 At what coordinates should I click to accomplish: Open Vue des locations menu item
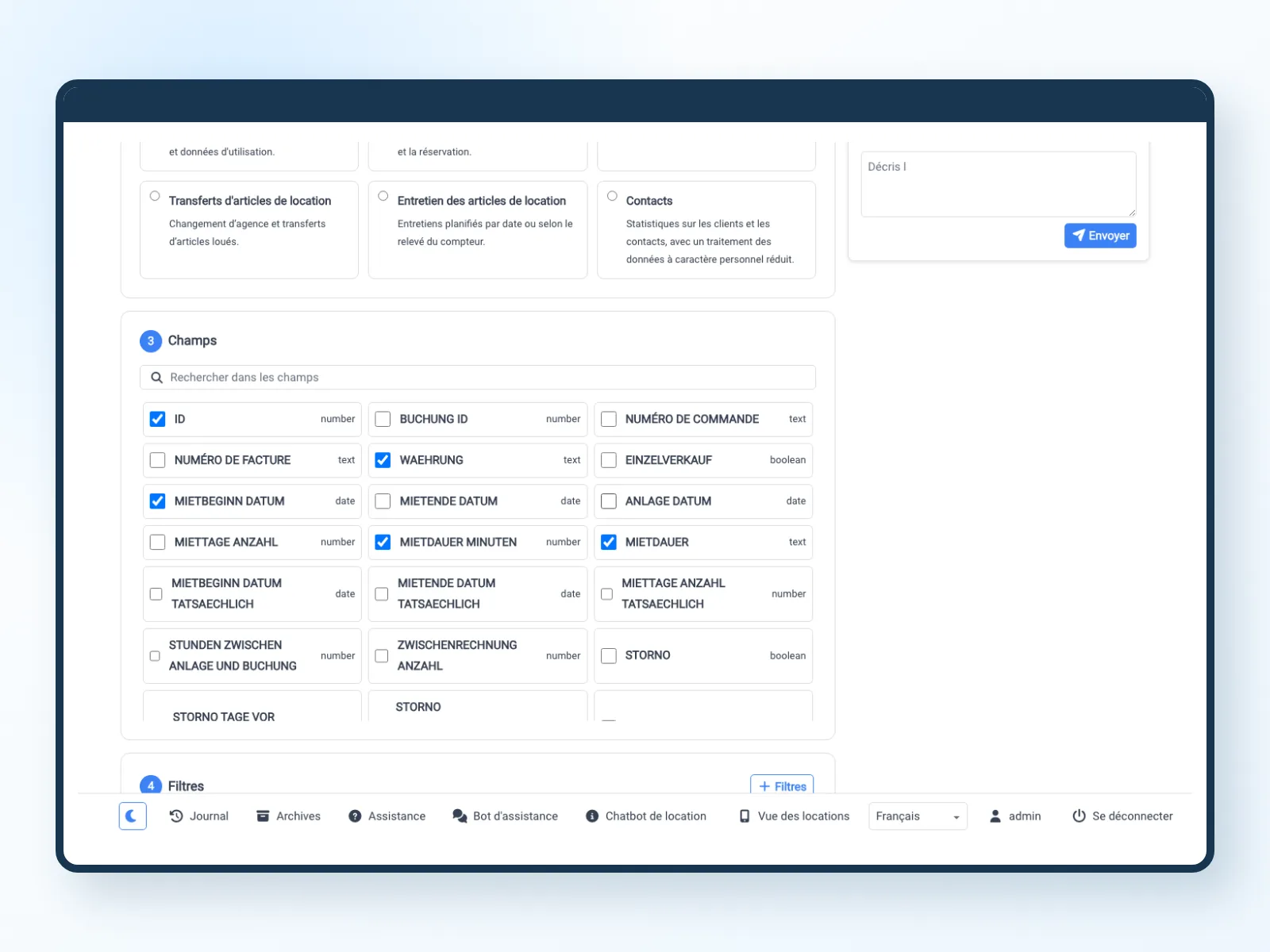point(795,816)
